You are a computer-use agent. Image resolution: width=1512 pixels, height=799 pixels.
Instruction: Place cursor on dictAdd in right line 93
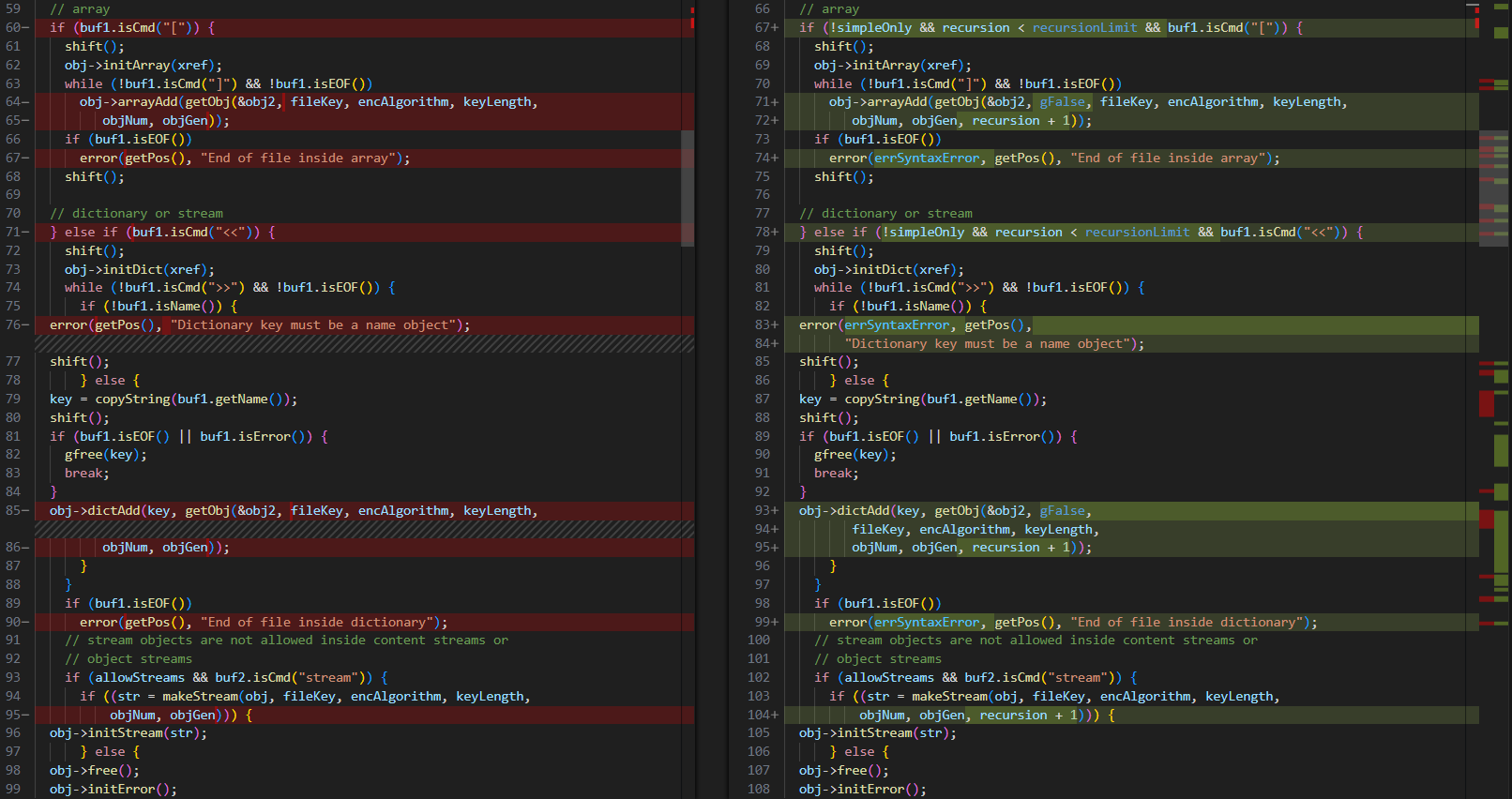click(x=863, y=511)
